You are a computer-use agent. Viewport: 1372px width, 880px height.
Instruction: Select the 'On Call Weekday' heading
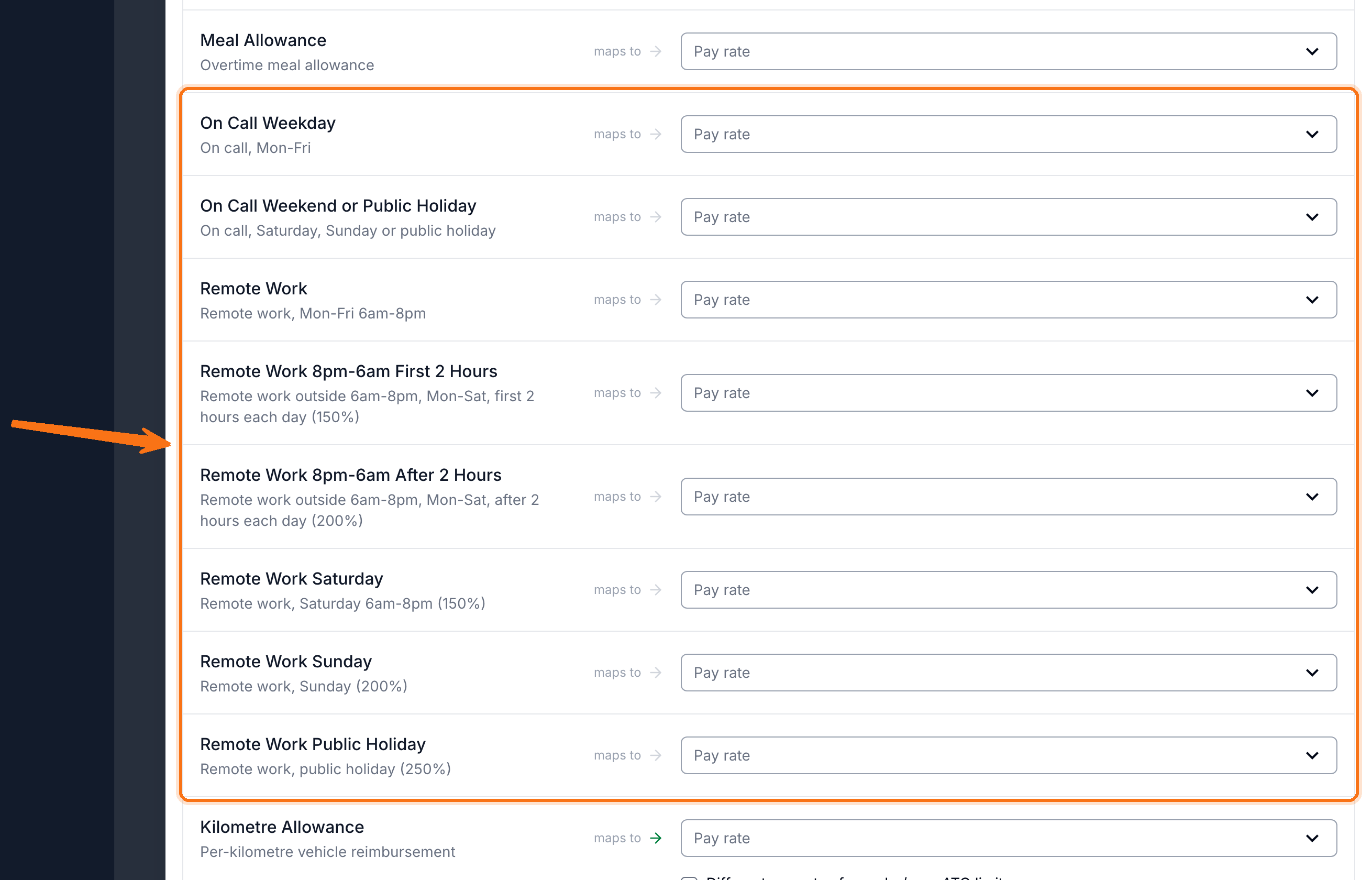267,124
